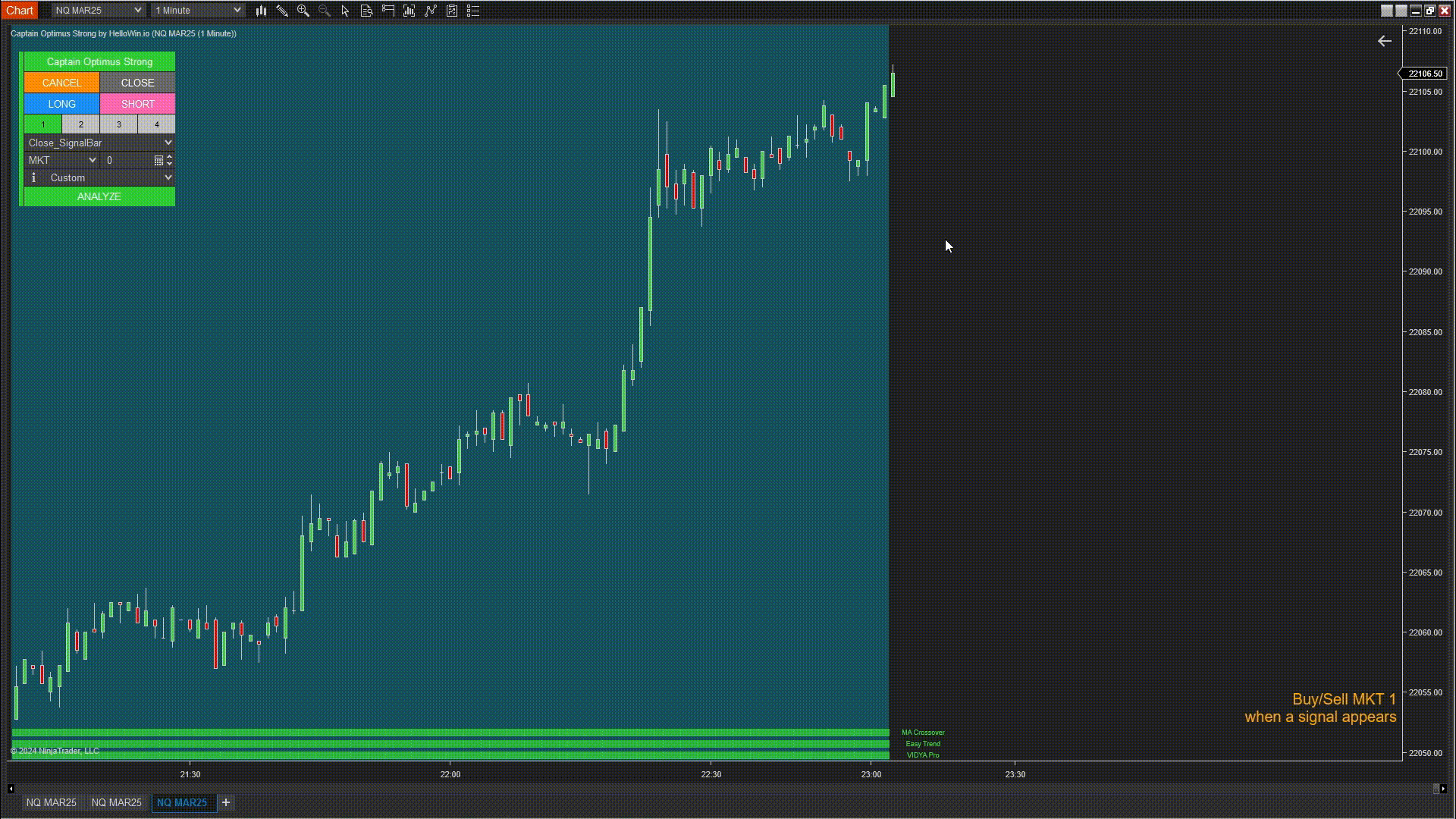Image resolution: width=1456 pixels, height=819 pixels.
Task: Select the drawing tools pencil icon
Action: click(282, 11)
